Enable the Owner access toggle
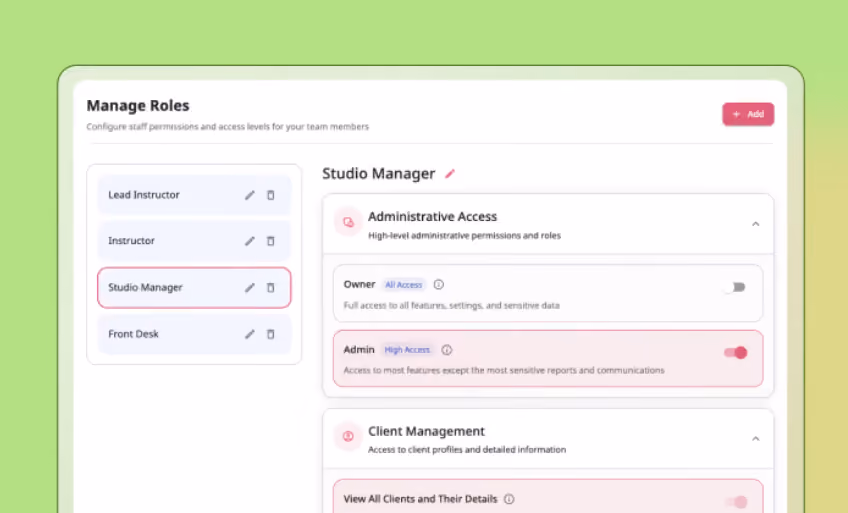 coord(734,287)
